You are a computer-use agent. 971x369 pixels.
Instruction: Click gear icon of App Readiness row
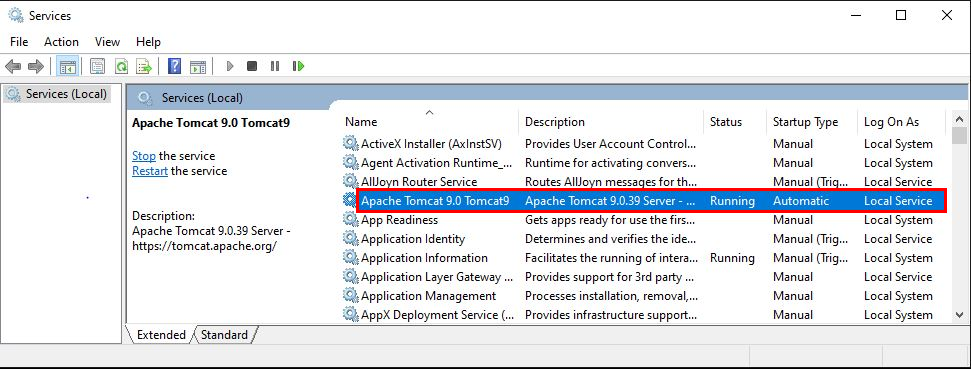[351, 220]
